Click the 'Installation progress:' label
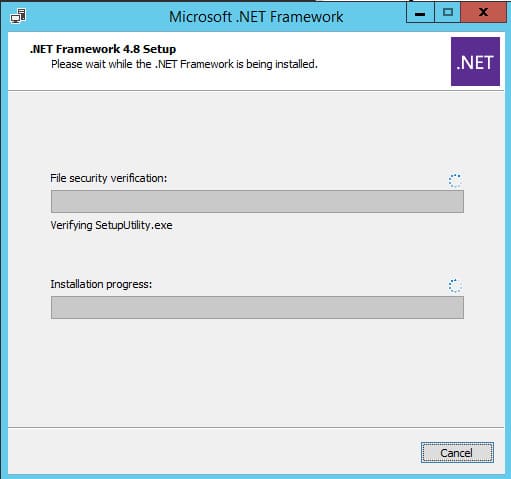Image resolution: width=511 pixels, height=479 pixels. point(101,284)
